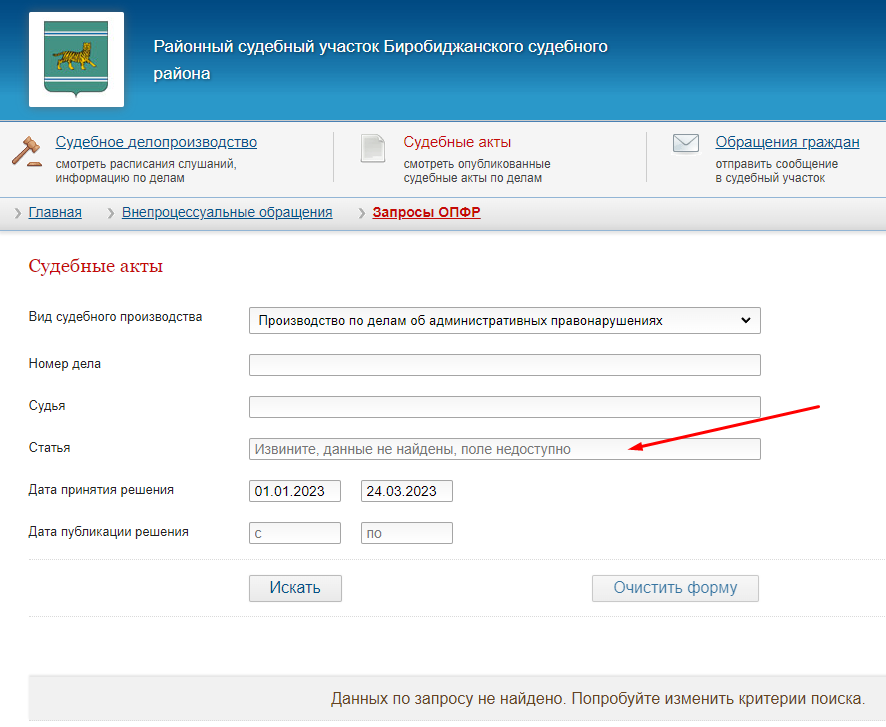Viewport: 886px width, 727px height.
Task: Click publication date 'с' start field
Action: [295, 533]
